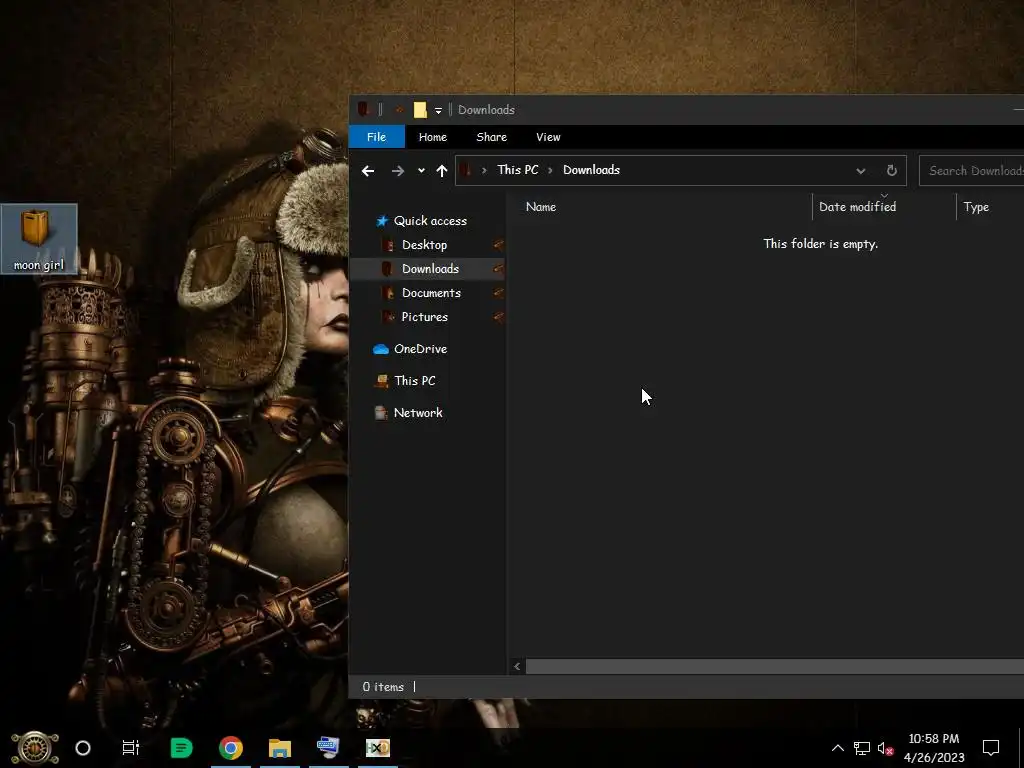The image size is (1024, 768).
Task: Open recent locations dropdown arrow
Action: pyautogui.click(x=421, y=171)
